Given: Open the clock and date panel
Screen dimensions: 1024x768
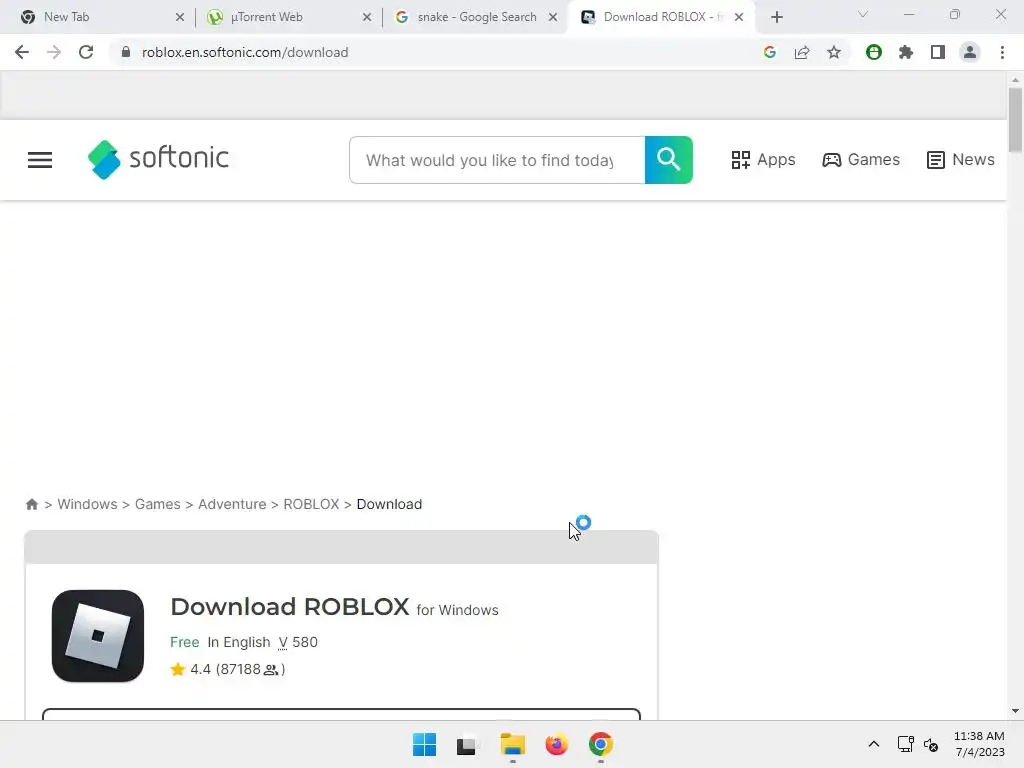Looking at the screenshot, I should tap(980, 744).
